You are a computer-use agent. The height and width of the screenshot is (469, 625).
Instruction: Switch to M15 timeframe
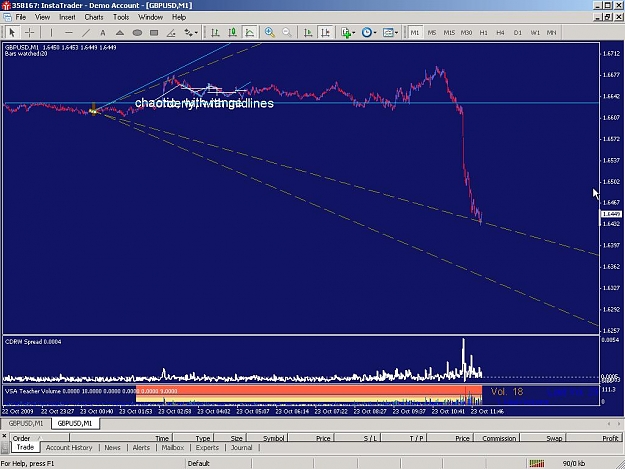pyautogui.click(x=449, y=33)
